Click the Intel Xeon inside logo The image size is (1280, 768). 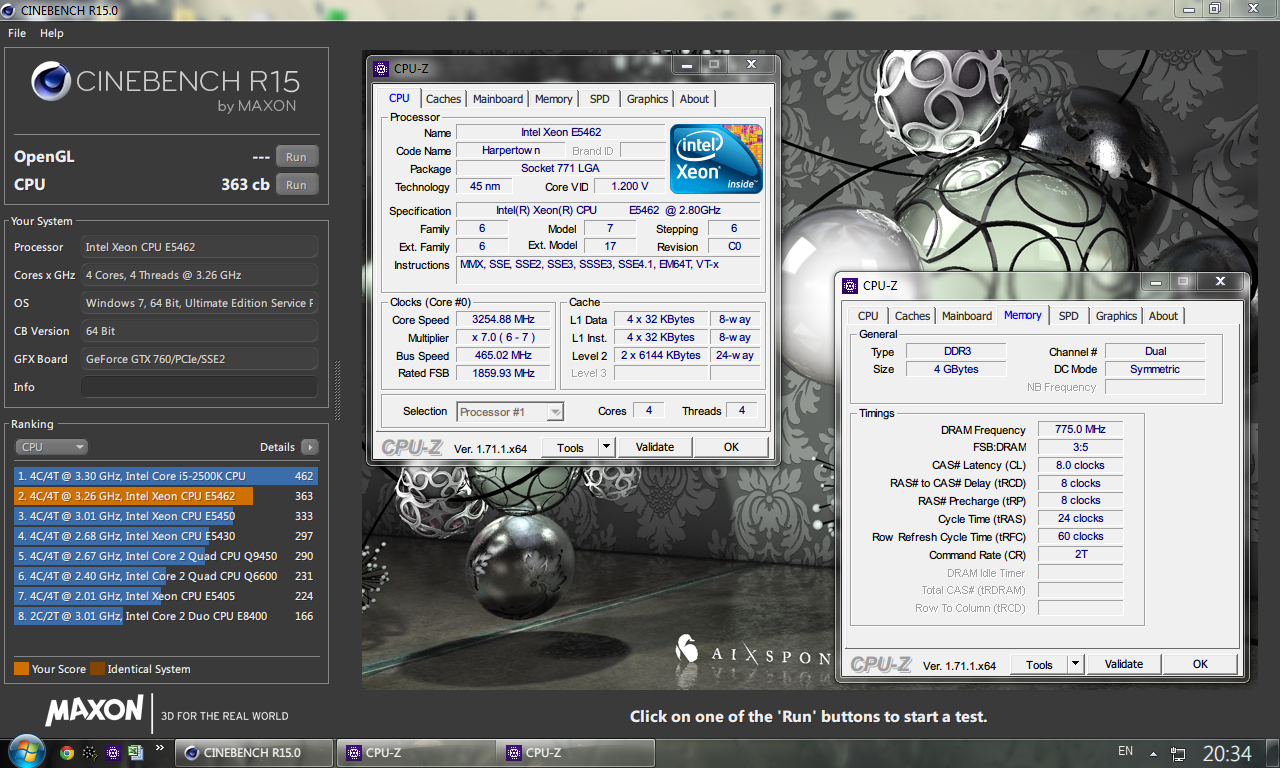pos(716,158)
